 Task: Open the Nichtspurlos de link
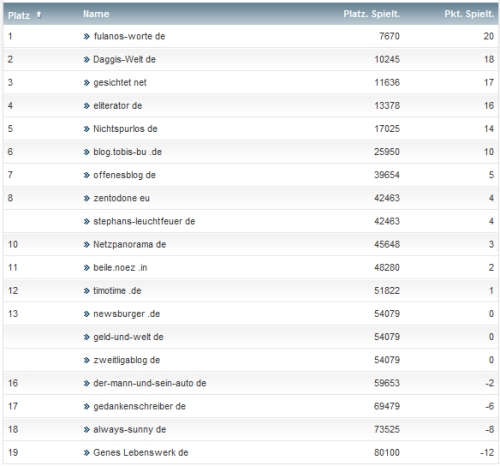(x=125, y=129)
